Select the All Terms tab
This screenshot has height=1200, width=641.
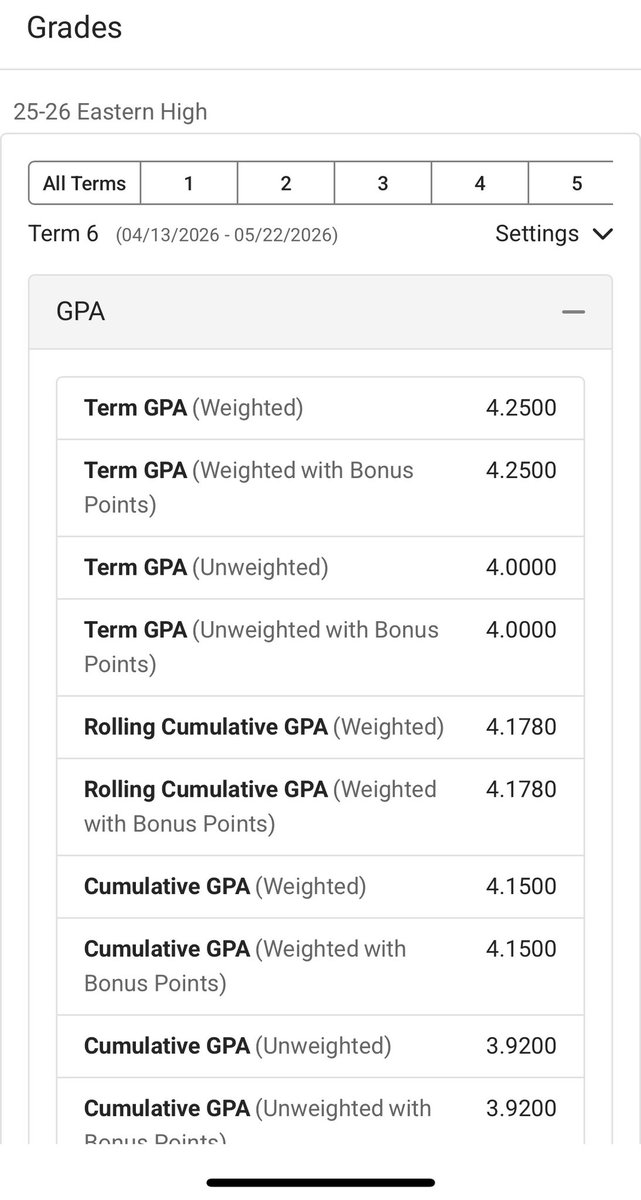85,183
